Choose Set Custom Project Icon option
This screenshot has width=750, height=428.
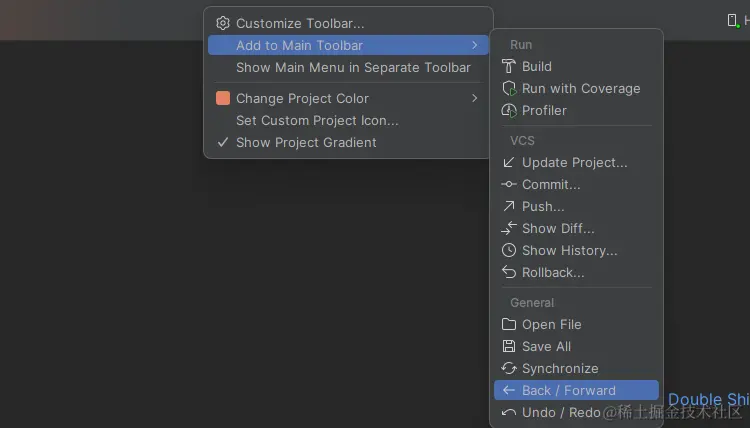click(317, 120)
